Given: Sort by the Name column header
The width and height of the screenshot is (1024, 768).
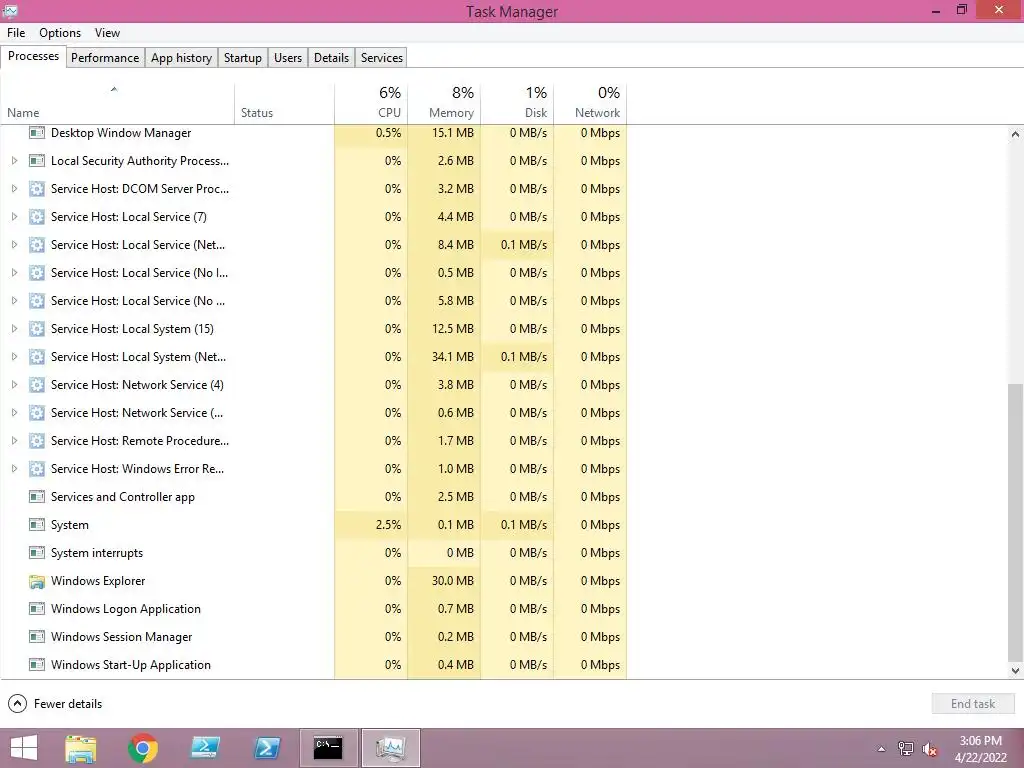Looking at the screenshot, I should 118,103.
